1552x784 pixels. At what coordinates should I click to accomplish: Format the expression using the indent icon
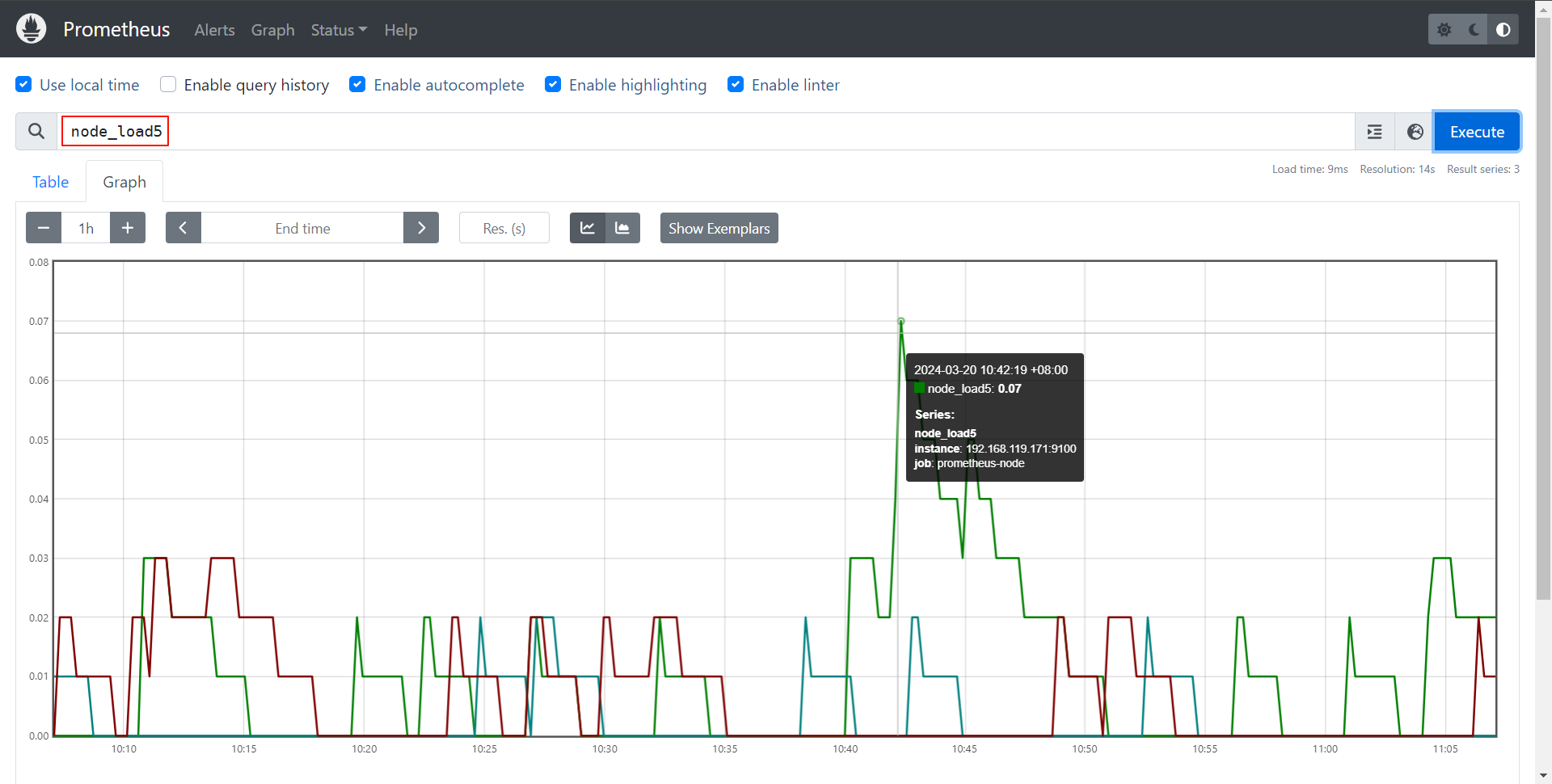[1375, 132]
